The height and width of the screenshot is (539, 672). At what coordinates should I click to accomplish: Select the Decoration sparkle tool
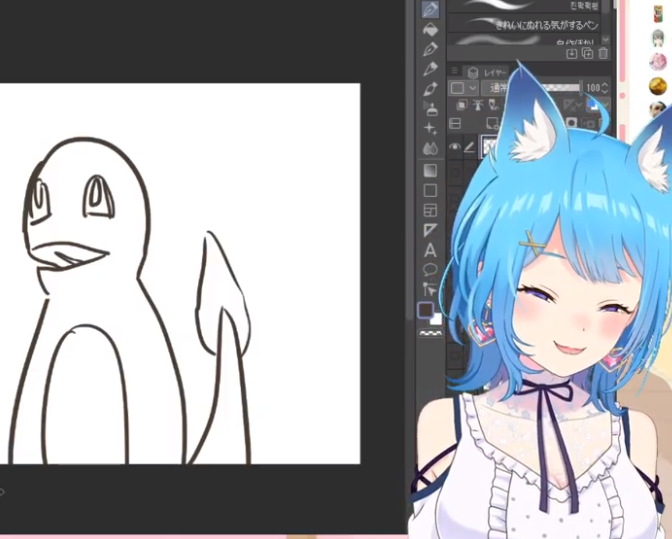coord(430,129)
